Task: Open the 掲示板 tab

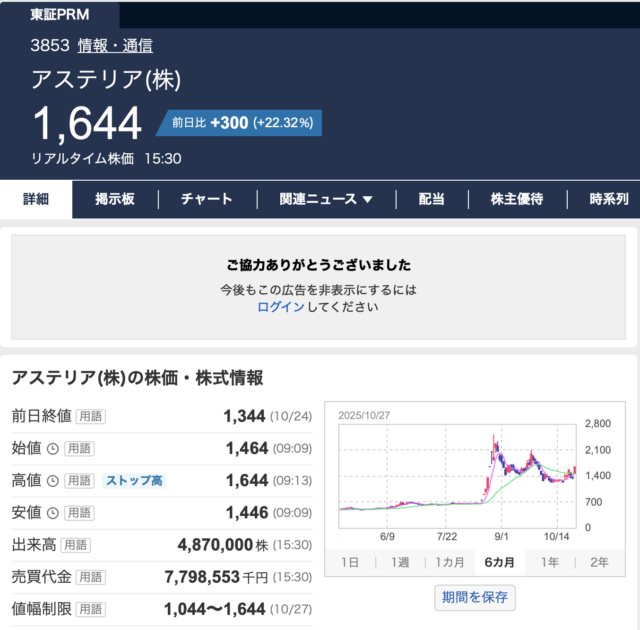Action: [x=115, y=199]
